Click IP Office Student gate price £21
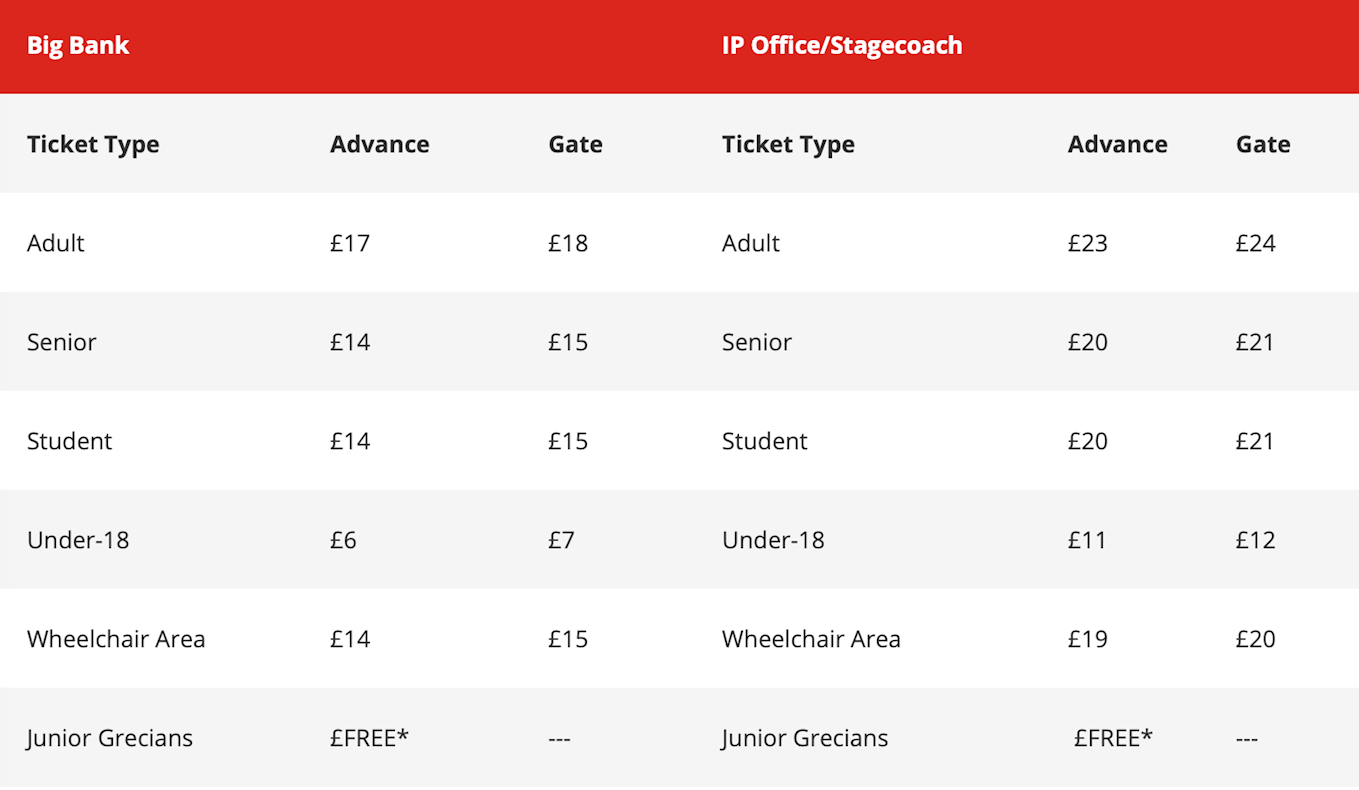 pos(1256,441)
